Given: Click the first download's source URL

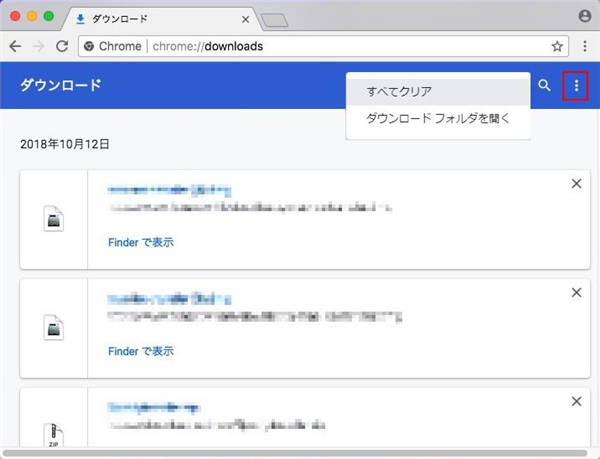Looking at the screenshot, I should tap(250, 208).
